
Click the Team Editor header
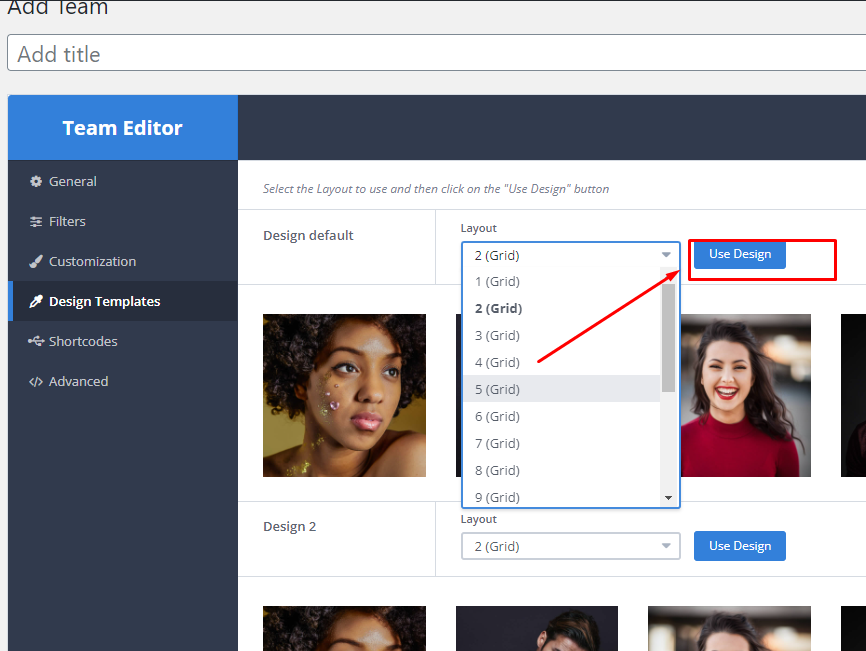123,128
